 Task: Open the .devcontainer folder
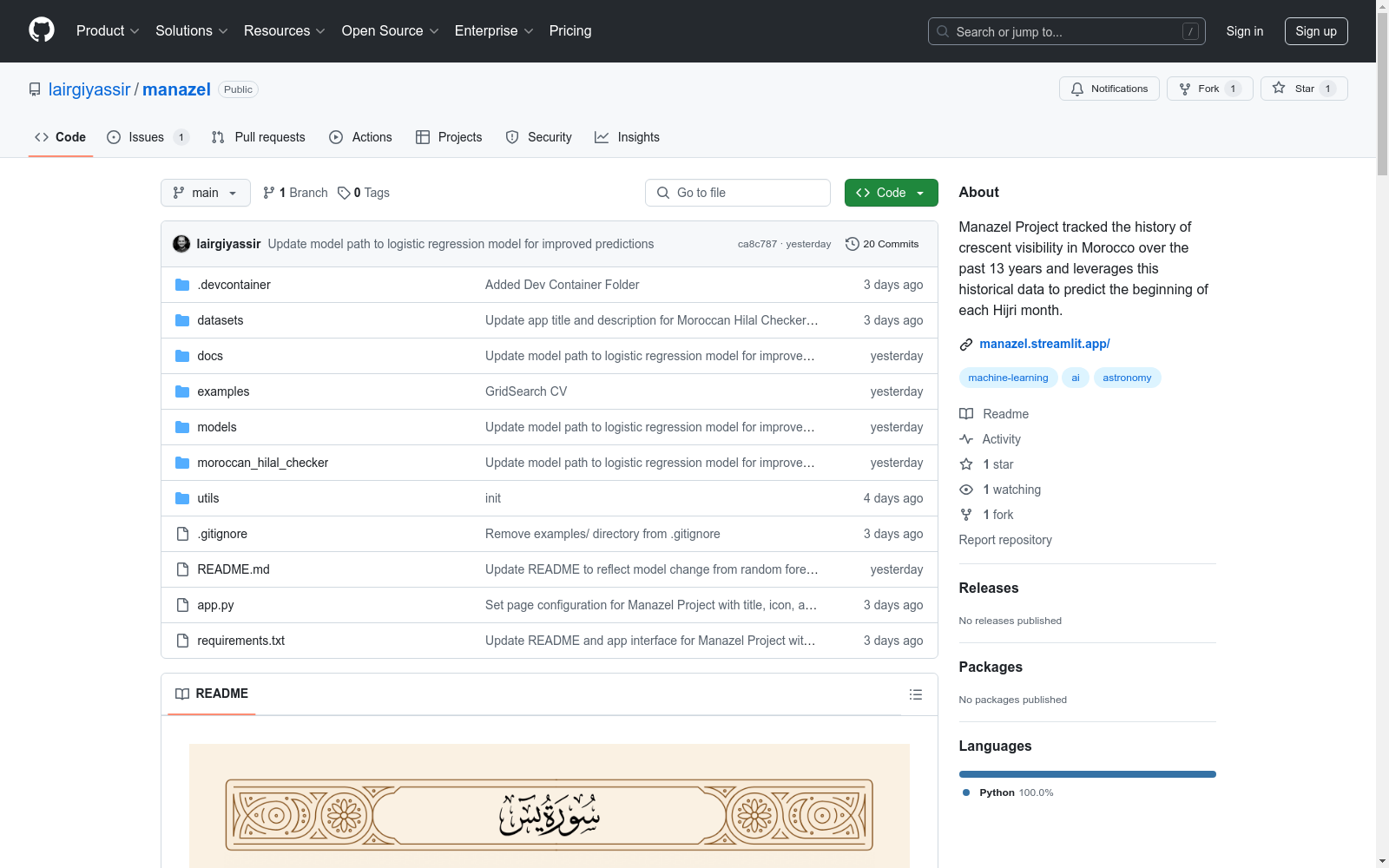click(234, 285)
